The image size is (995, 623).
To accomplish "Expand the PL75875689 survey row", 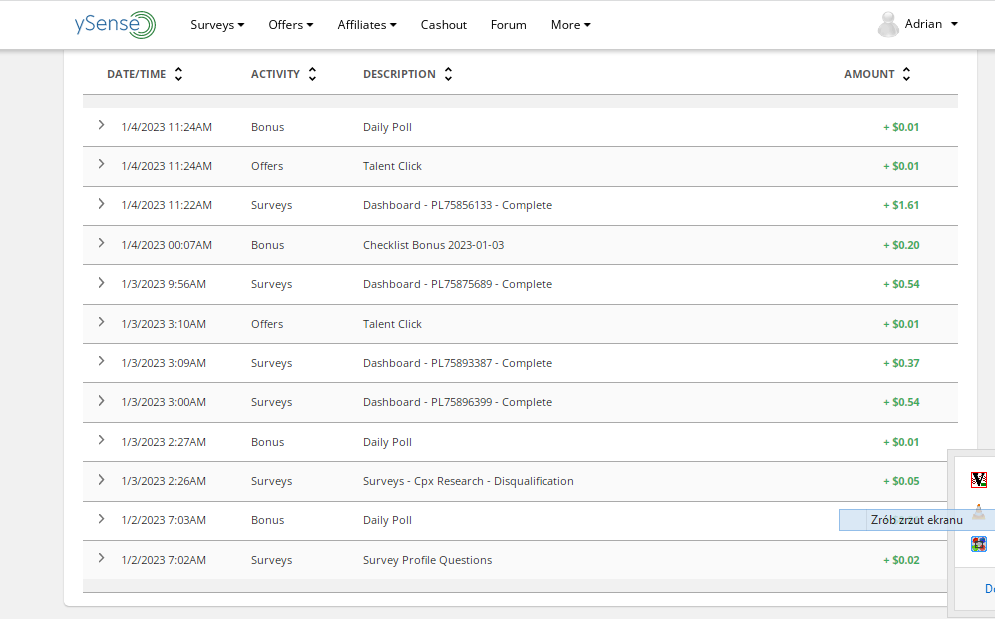I will (x=101, y=282).
